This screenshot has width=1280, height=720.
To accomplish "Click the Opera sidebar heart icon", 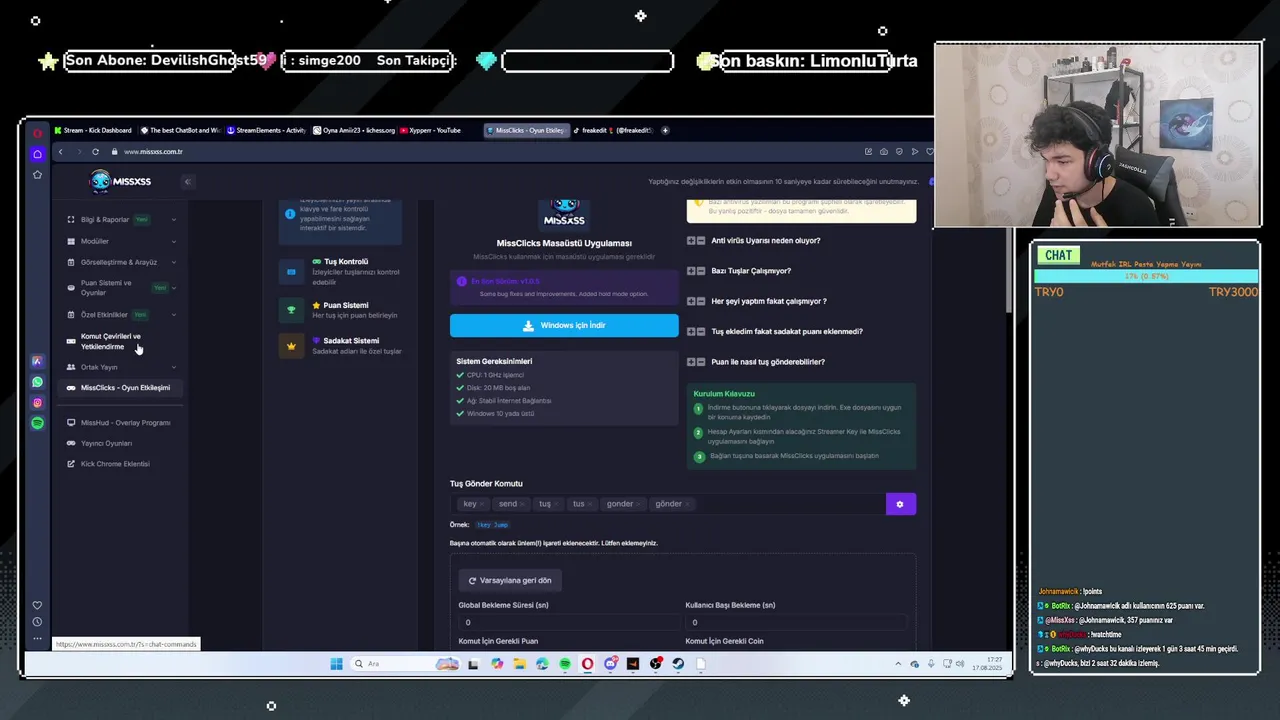I will click(x=37, y=605).
